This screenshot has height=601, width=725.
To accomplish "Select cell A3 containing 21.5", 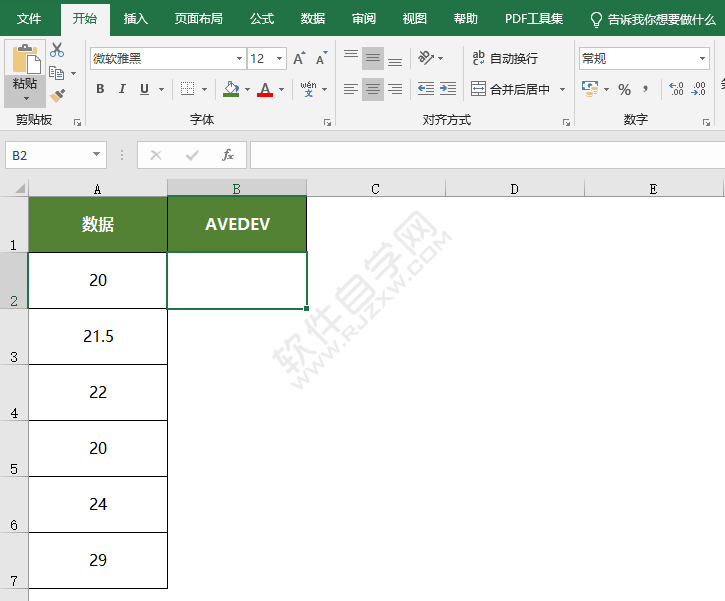I will click(98, 337).
